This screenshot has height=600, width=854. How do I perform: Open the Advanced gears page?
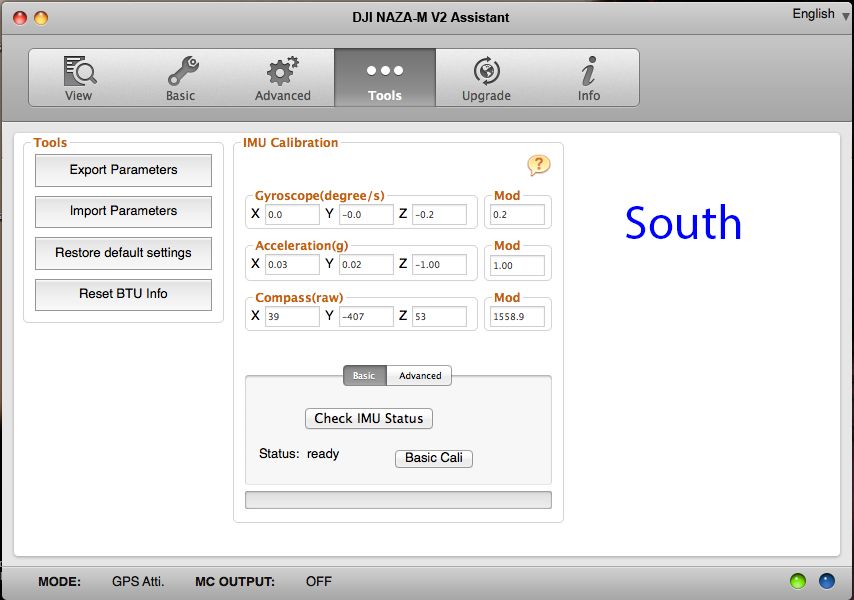click(283, 78)
